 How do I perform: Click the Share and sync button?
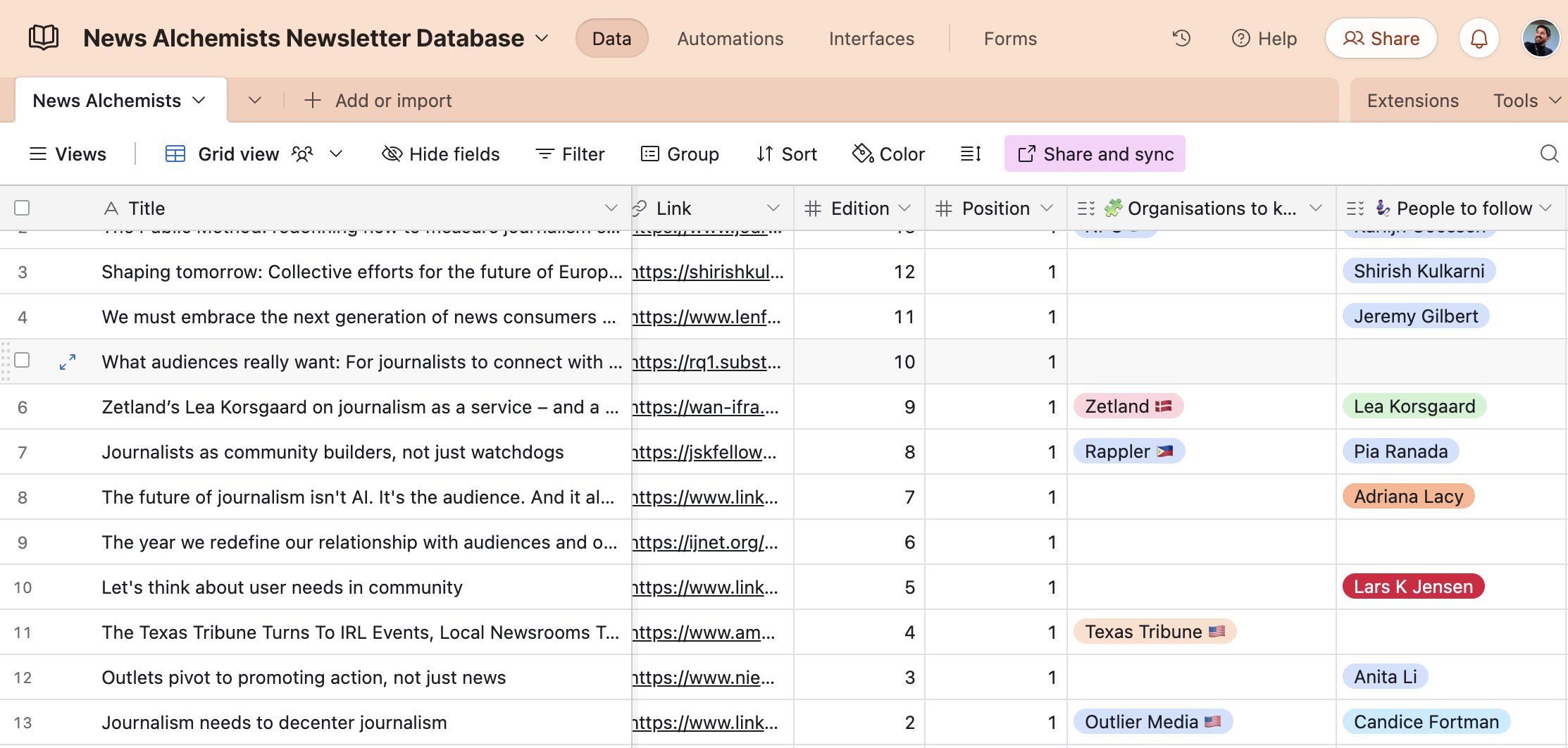[x=1095, y=154]
